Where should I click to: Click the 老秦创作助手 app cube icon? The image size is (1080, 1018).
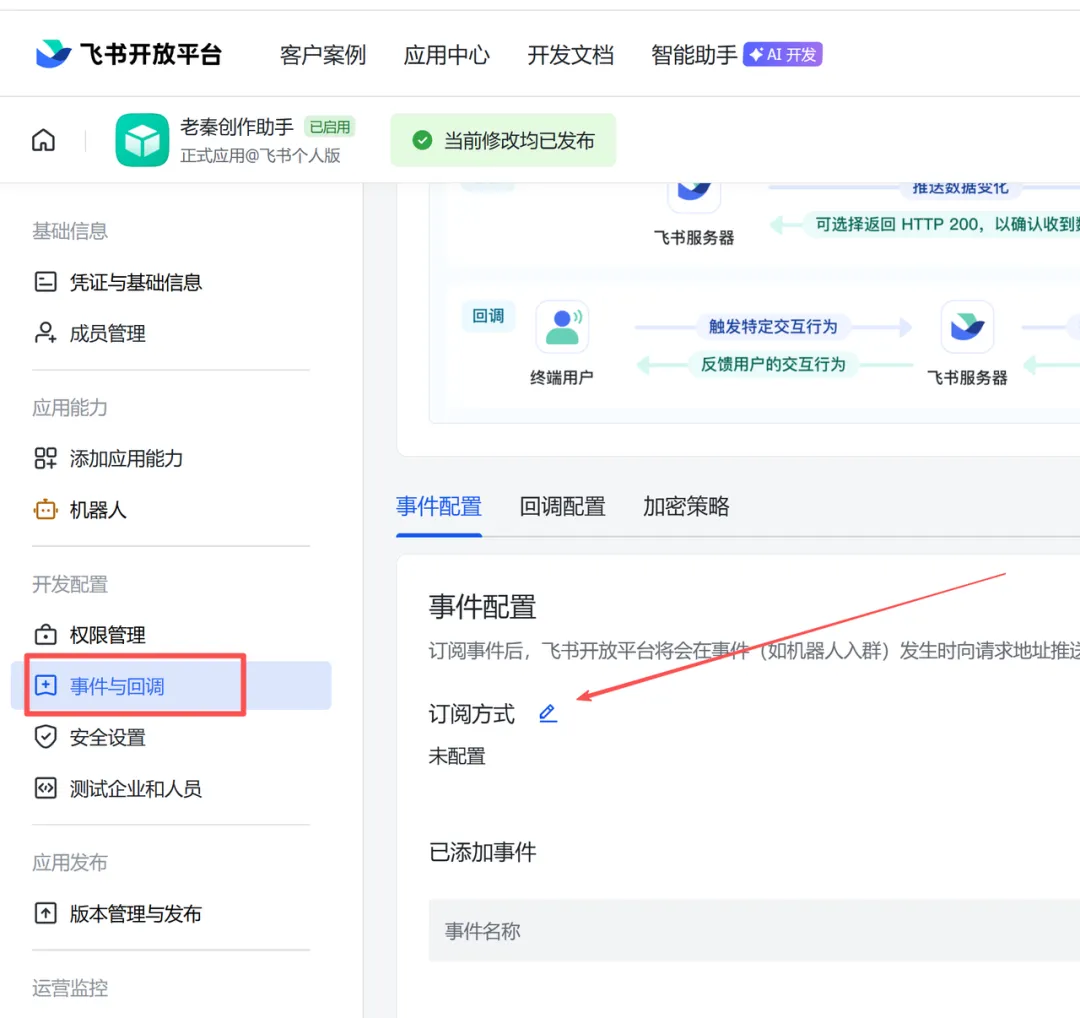pos(142,140)
